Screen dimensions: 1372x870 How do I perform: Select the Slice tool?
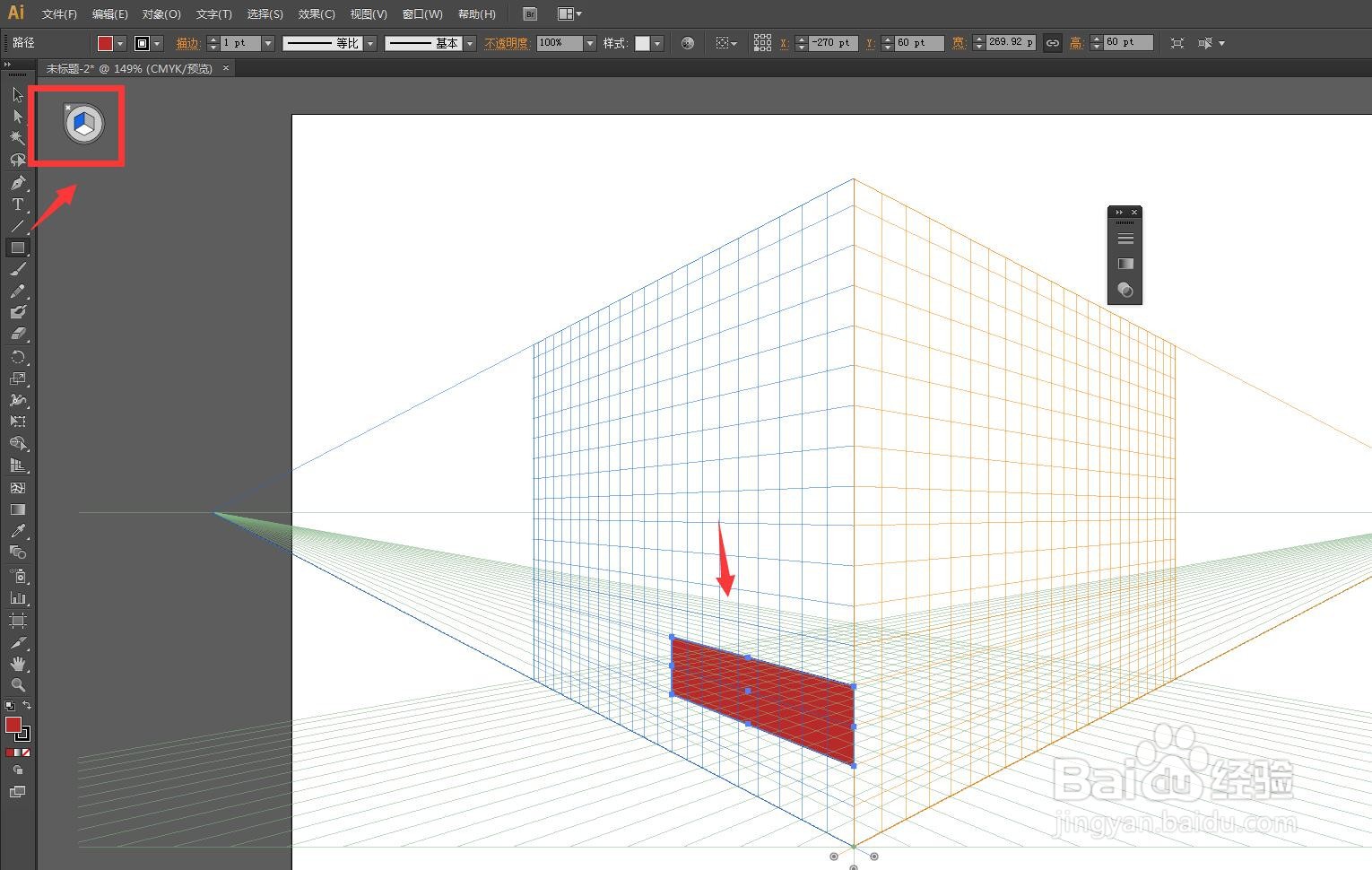(x=17, y=643)
